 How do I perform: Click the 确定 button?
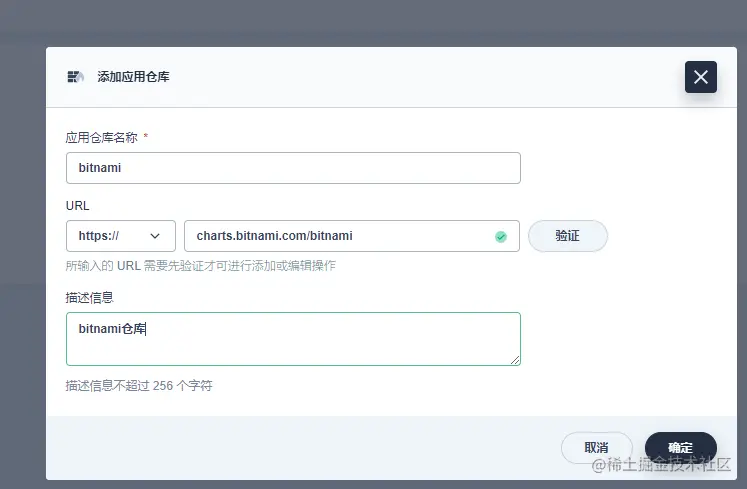680,448
